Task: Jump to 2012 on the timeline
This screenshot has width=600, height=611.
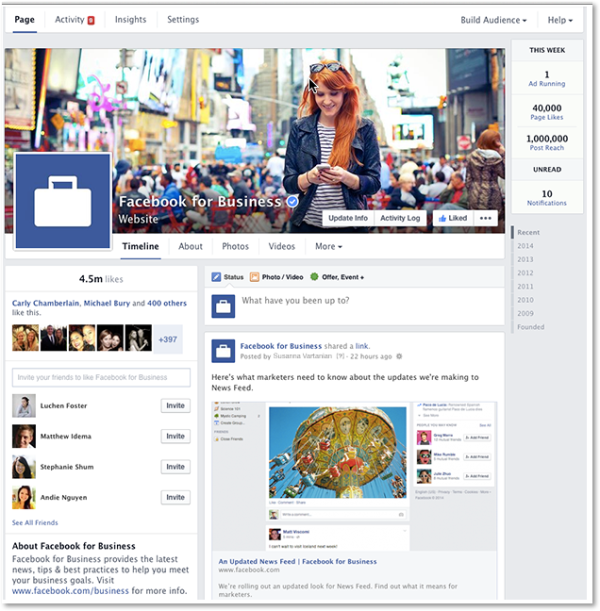Action: pos(525,273)
